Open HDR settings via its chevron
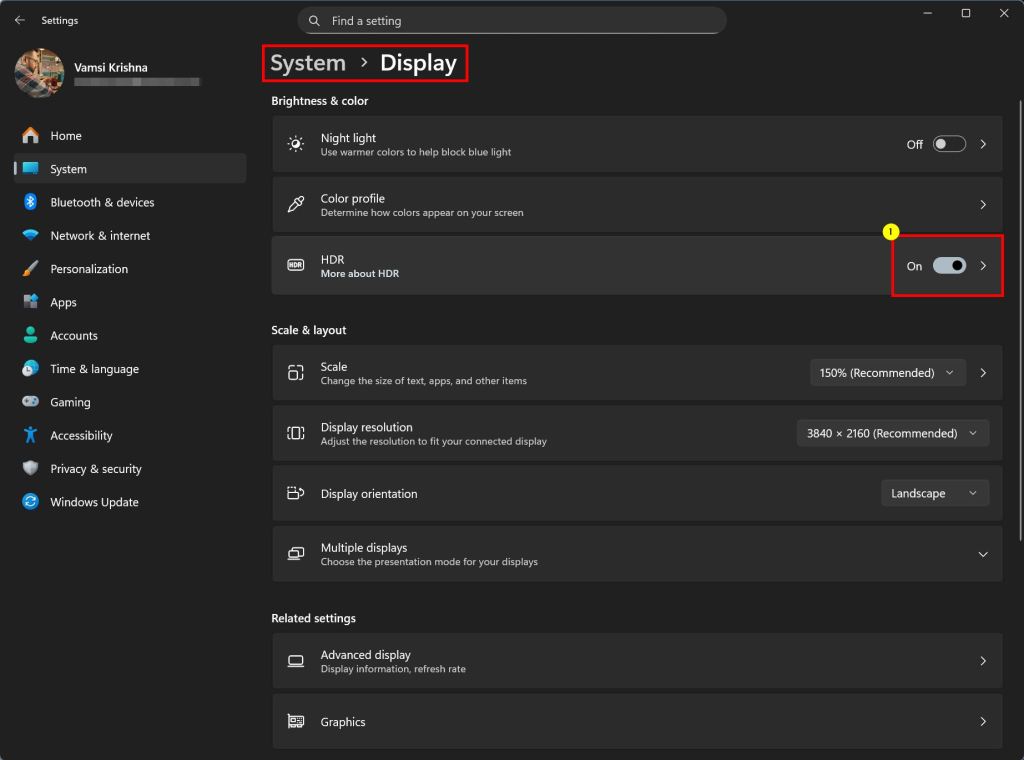Image resolution: width=1024 pixels, height=760 pixels. point(982,265)
